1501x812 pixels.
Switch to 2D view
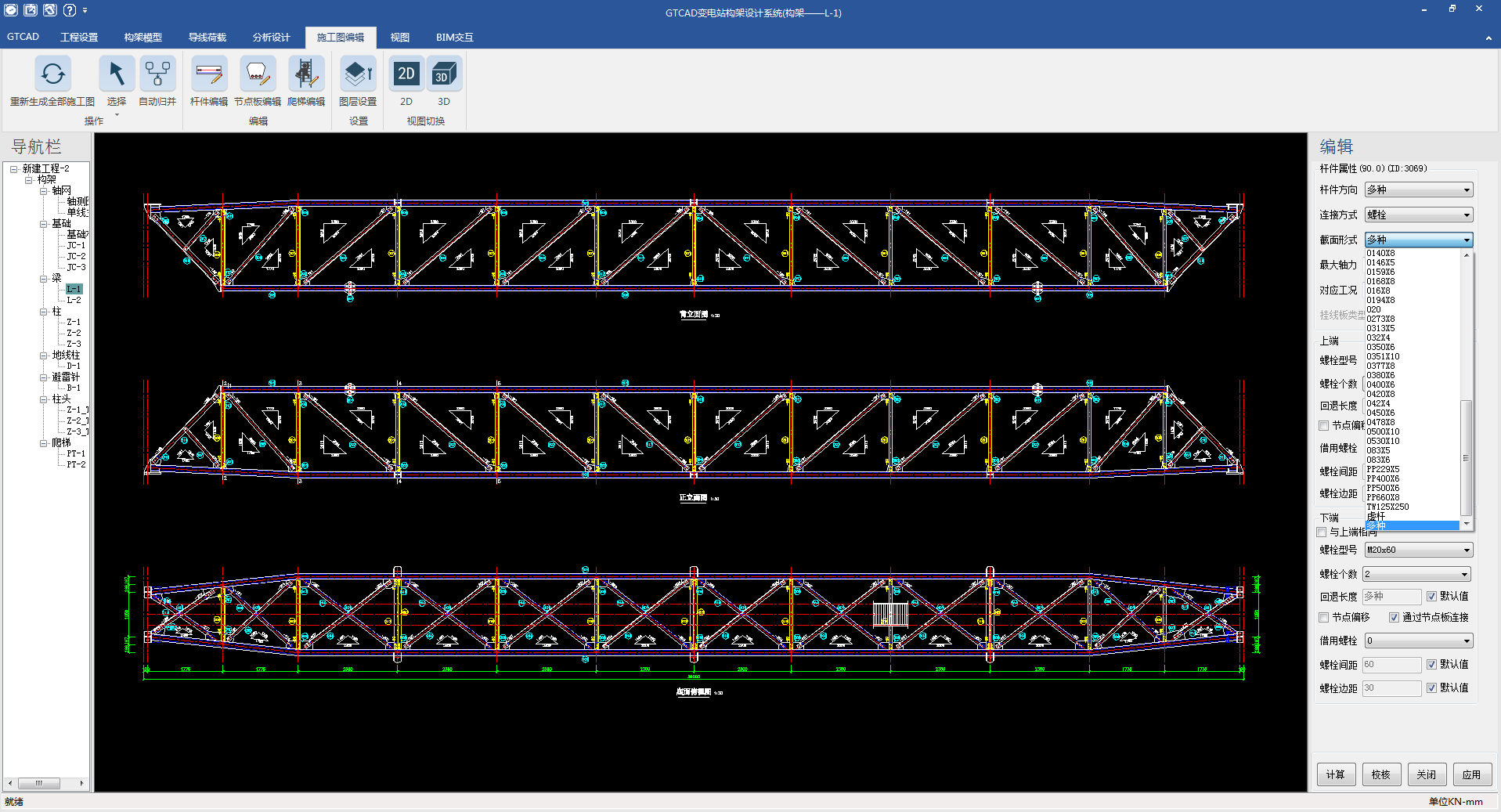coord(406,74)
